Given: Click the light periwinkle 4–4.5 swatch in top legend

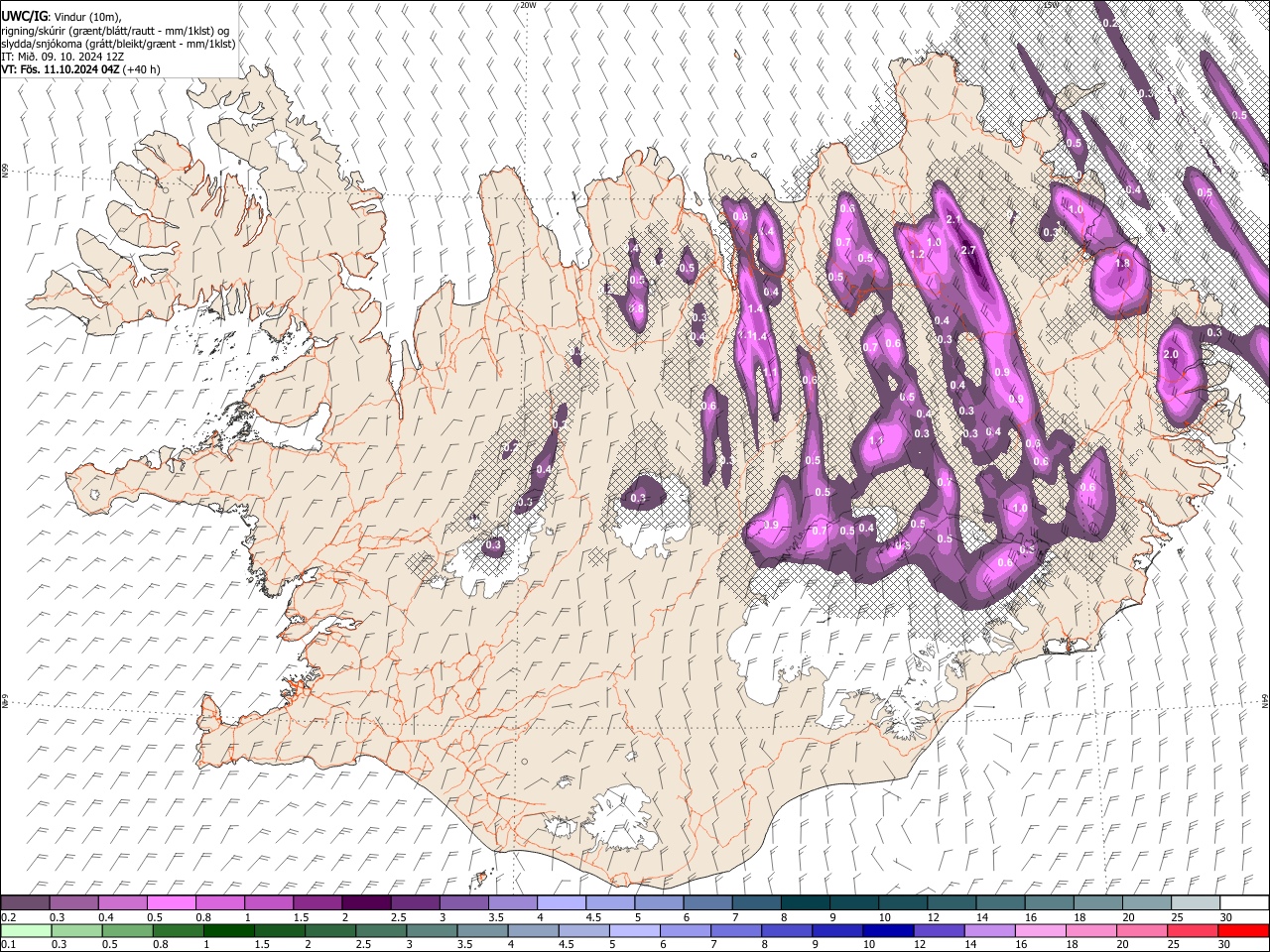Looking at the screenshot, I should (562, 902).
